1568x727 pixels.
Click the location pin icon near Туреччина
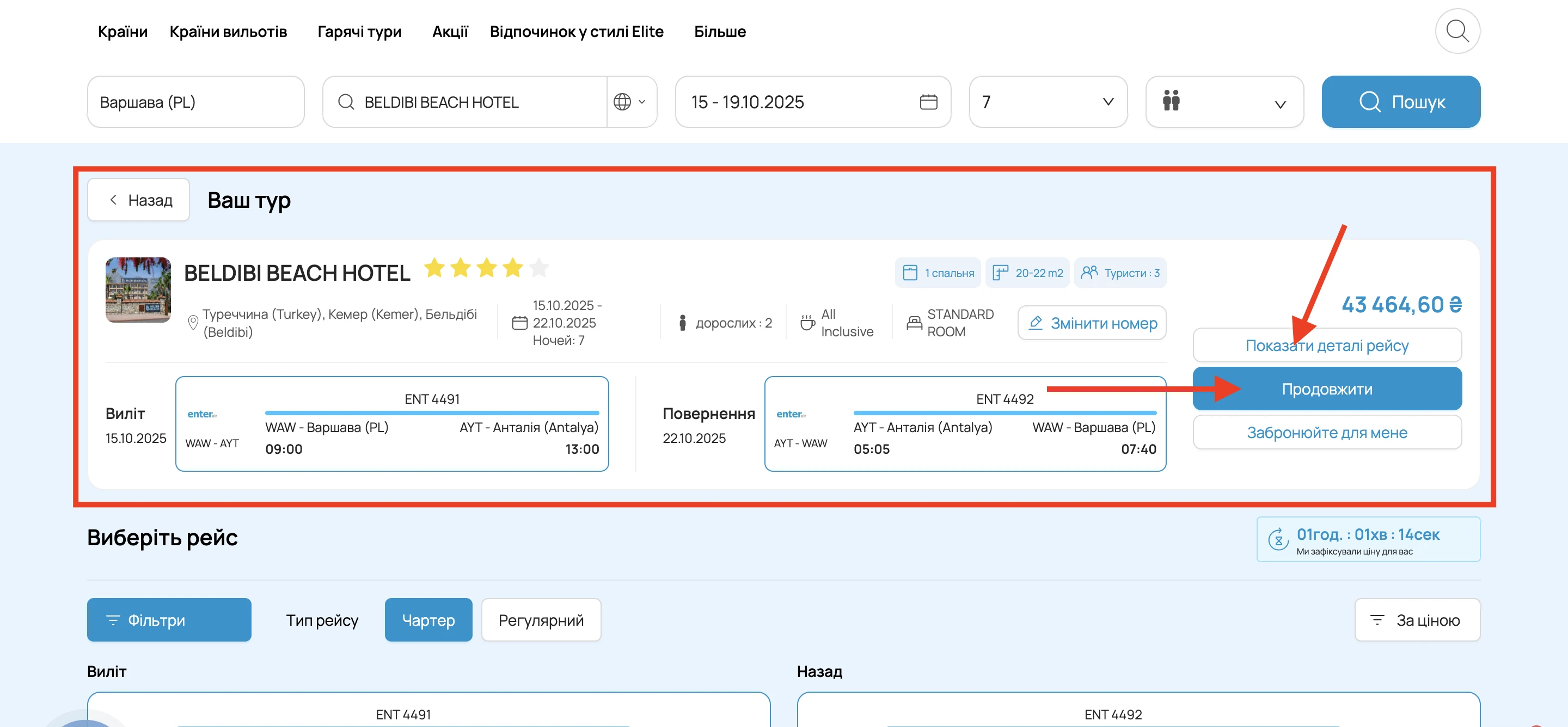coord(193,323)
